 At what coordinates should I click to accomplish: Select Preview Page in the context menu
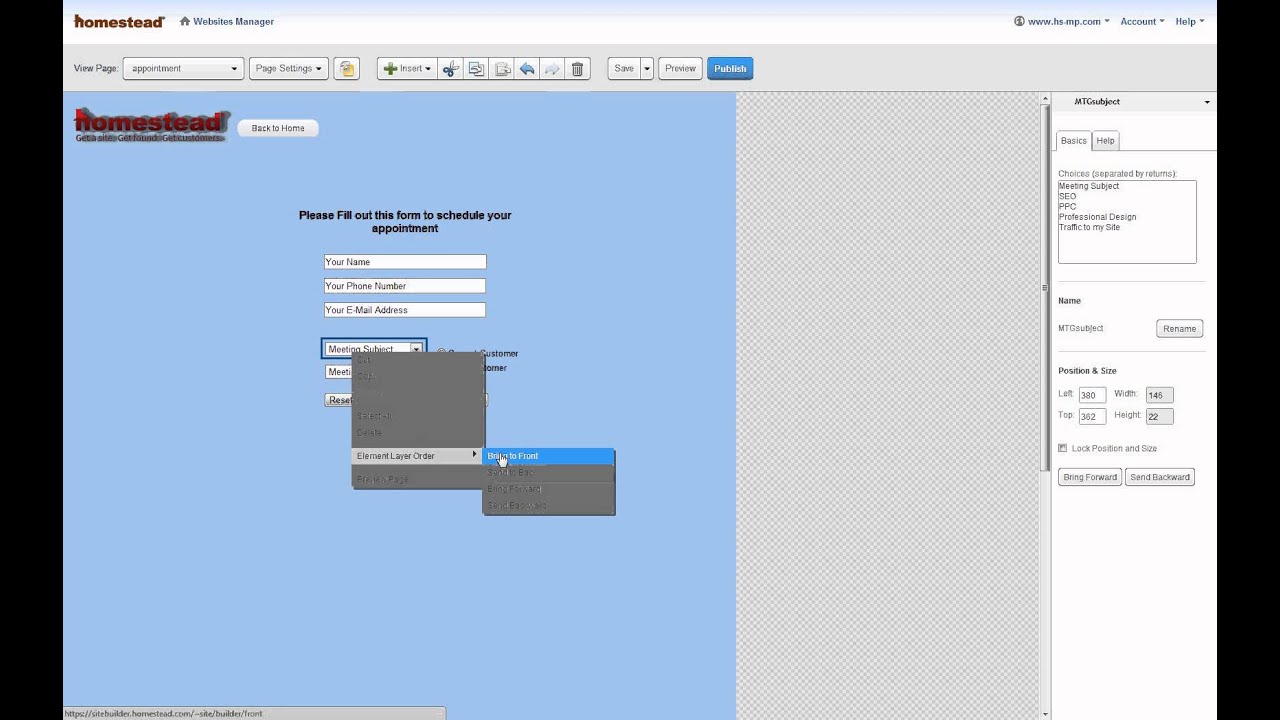[418, 479]
